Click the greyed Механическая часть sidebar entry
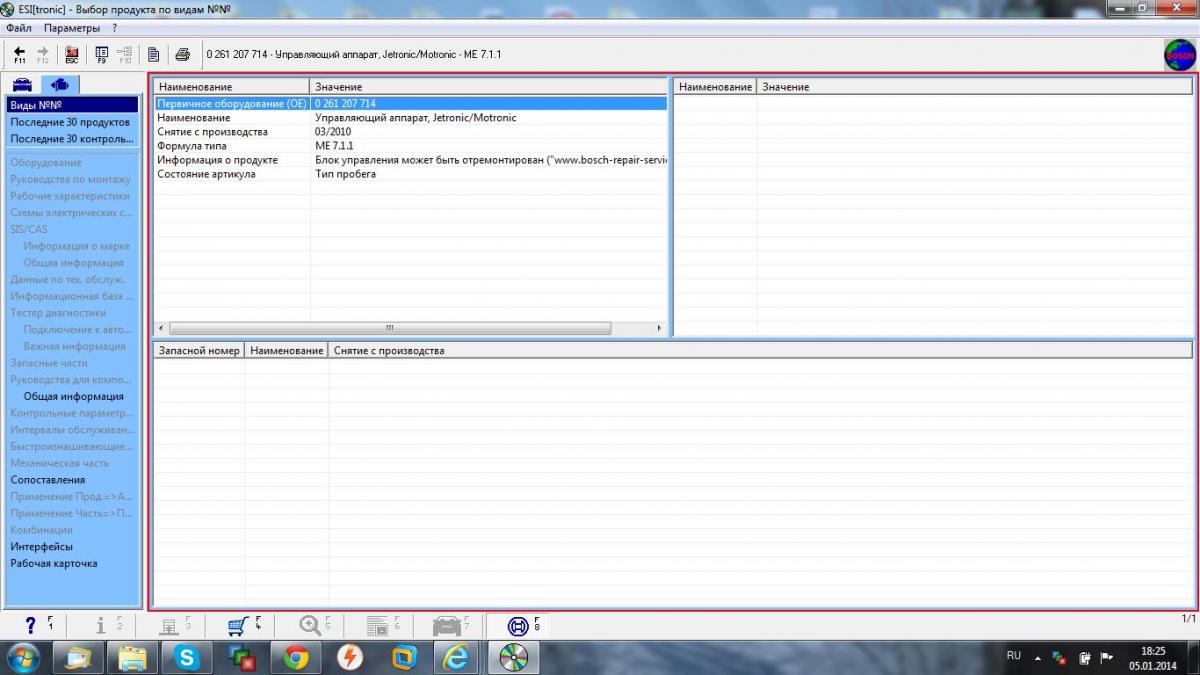 pyautogui.click(x=60, y=463)
